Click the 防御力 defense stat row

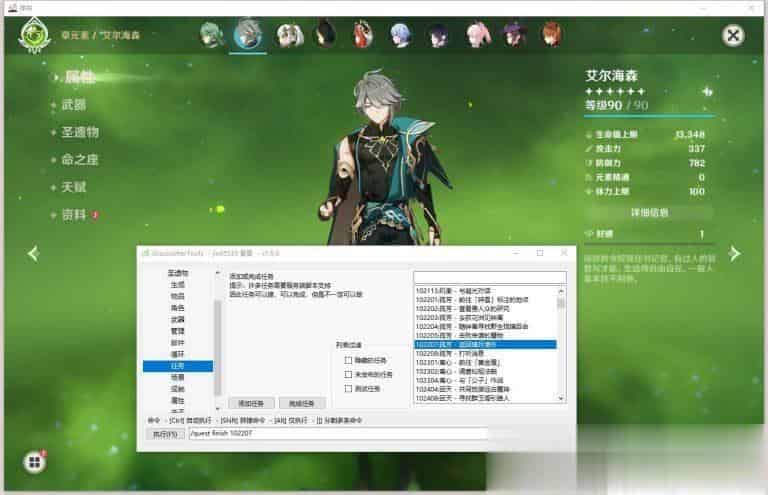point(646,163)
